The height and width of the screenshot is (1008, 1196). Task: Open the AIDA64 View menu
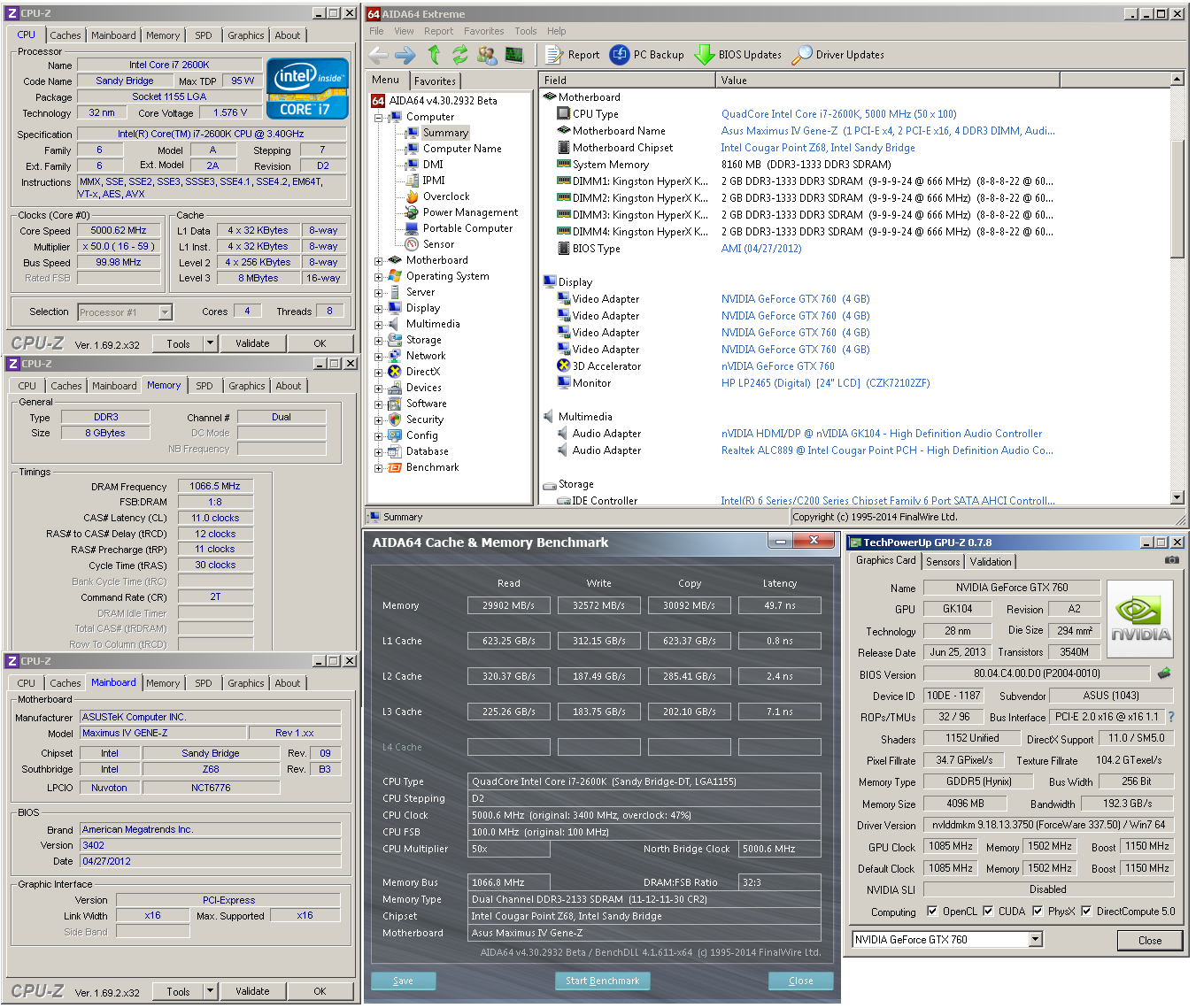405,31
